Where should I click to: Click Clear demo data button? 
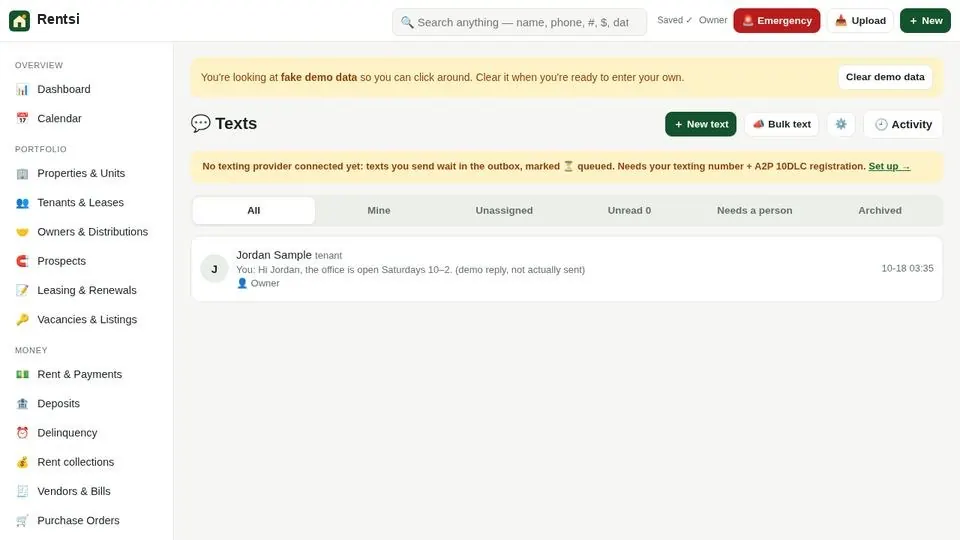pyautogui.click(x=885, y=77)
